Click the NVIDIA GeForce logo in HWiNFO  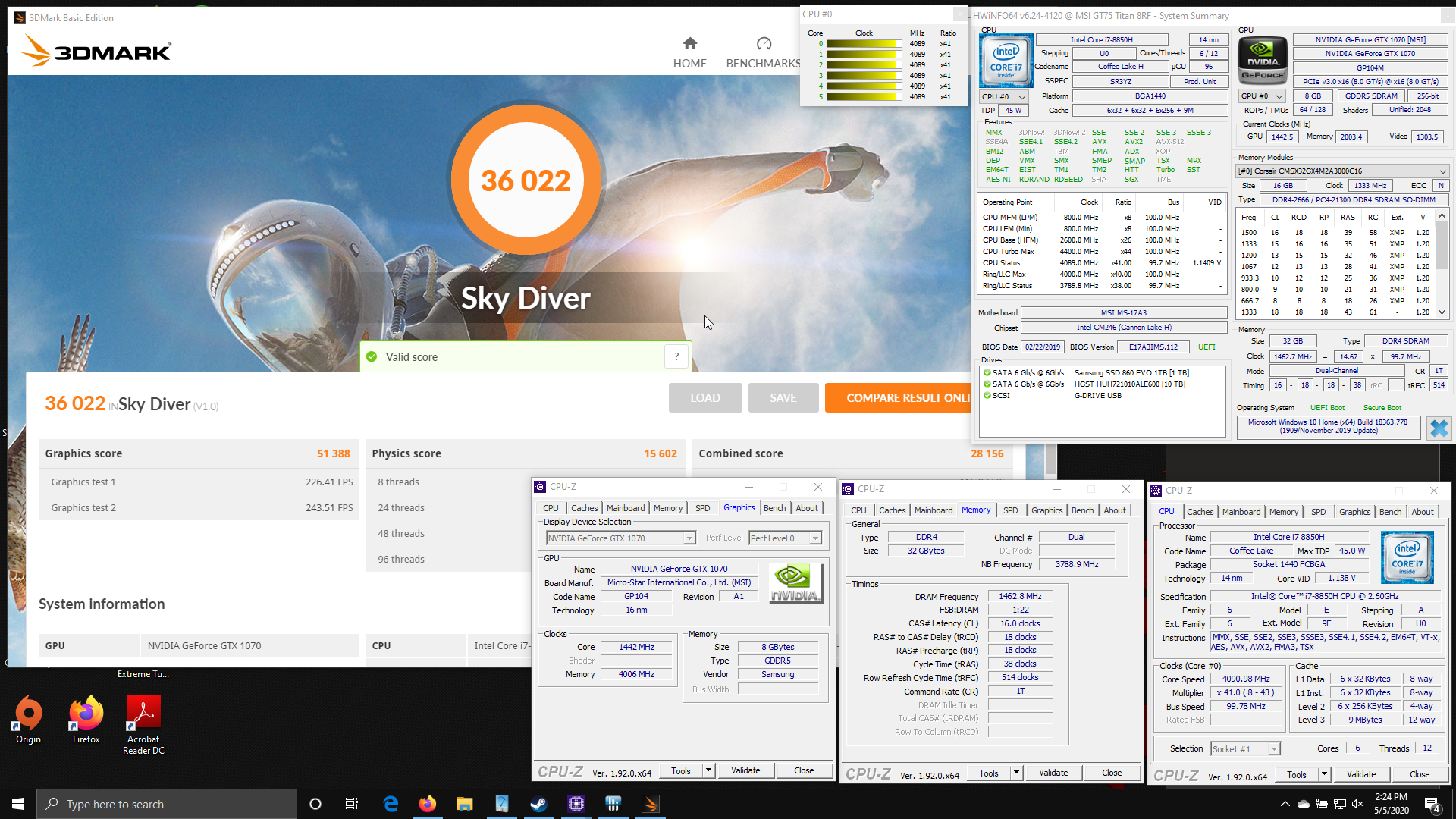(1263, 60)
